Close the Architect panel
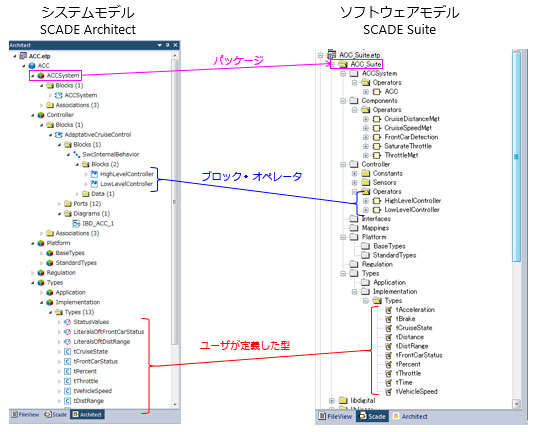 point(175,45)
